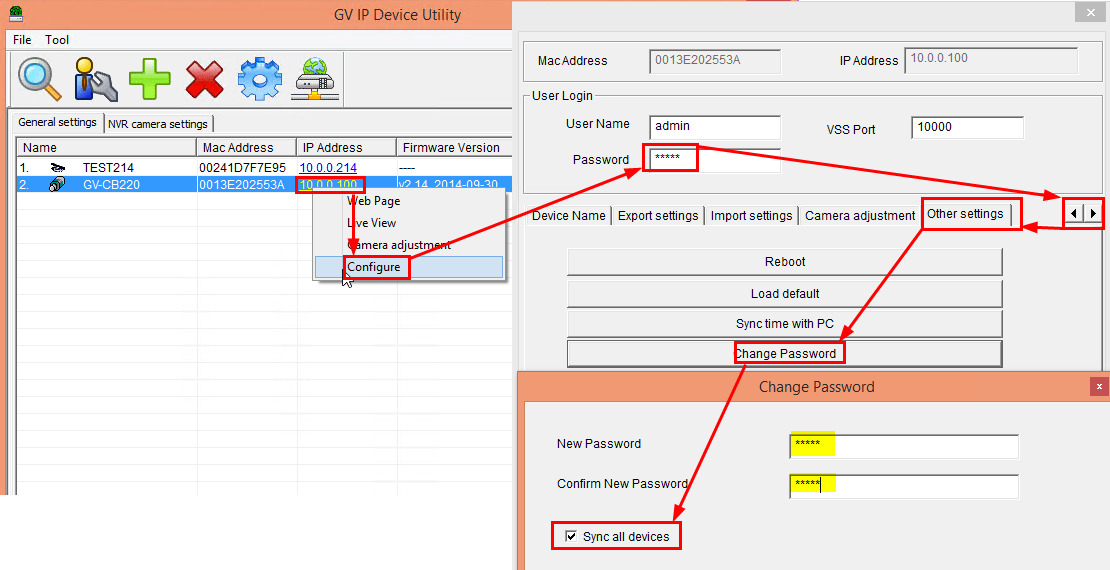Focus the Confirm New Password field
This screenshot has height=570, width=1110.
(x=904, y=486)
